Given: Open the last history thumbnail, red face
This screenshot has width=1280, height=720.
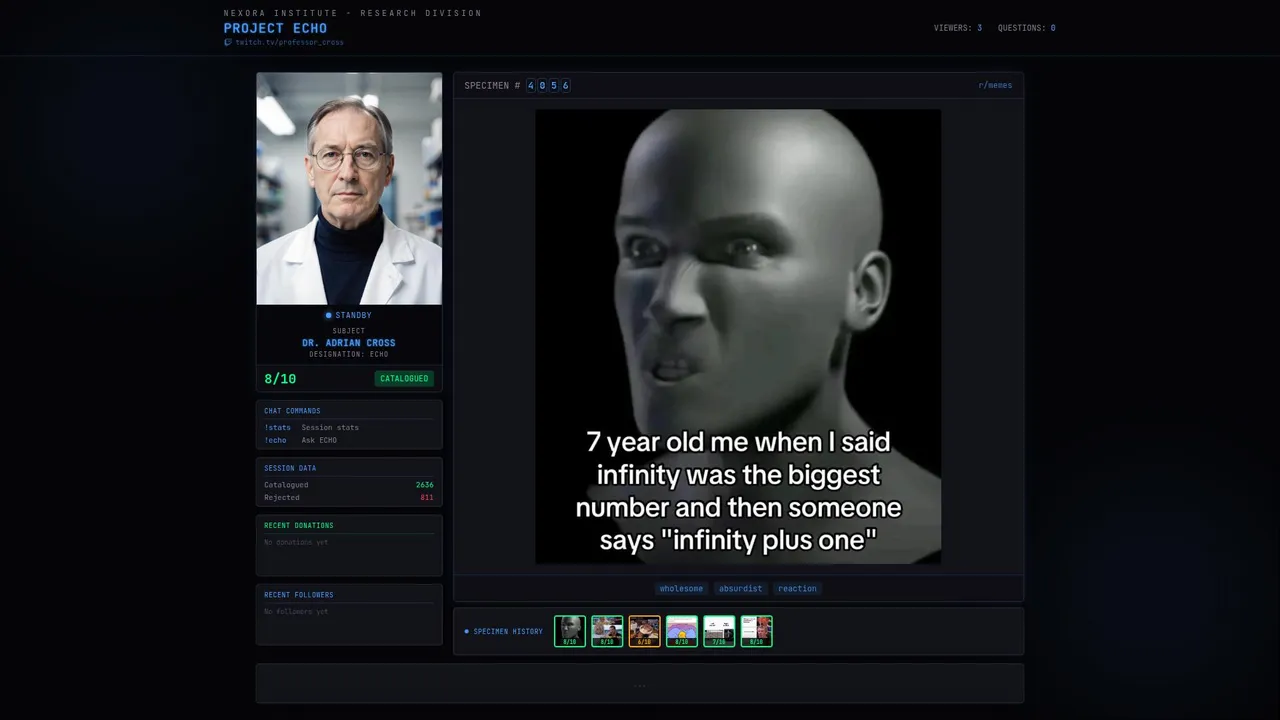Looking at the screenshot, I should coord(757,631).
